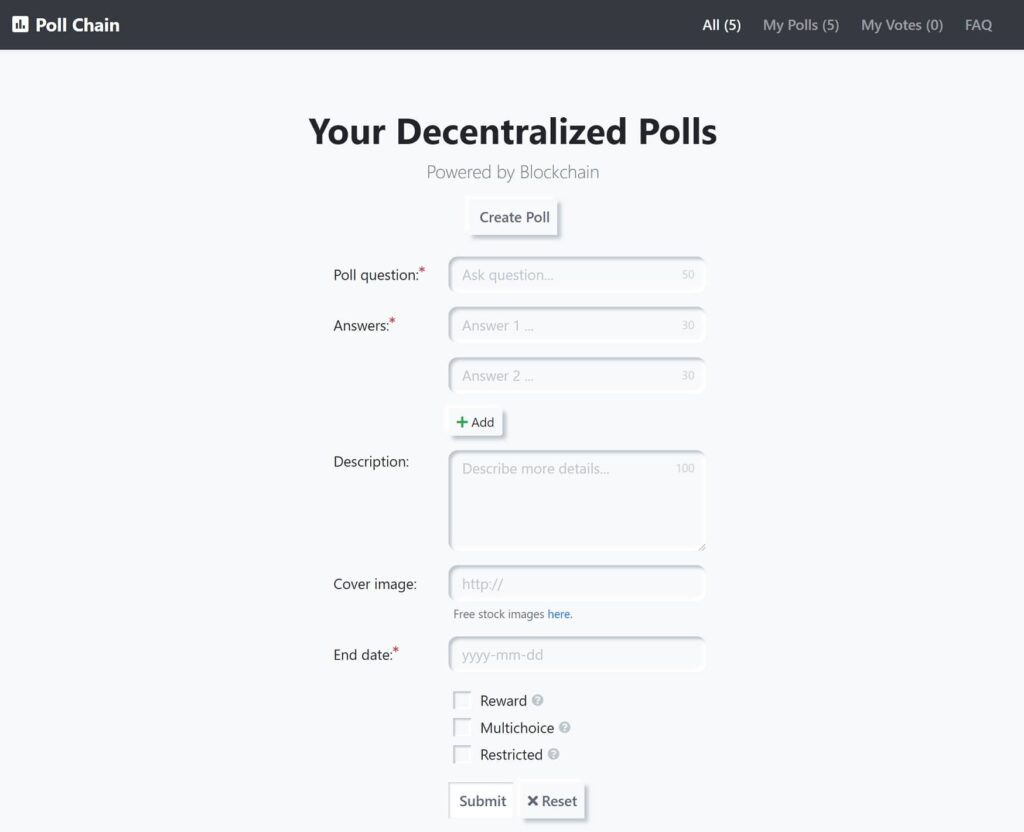Submit the poll form
The image size is (1024, 832).
(x=482, y=801)
